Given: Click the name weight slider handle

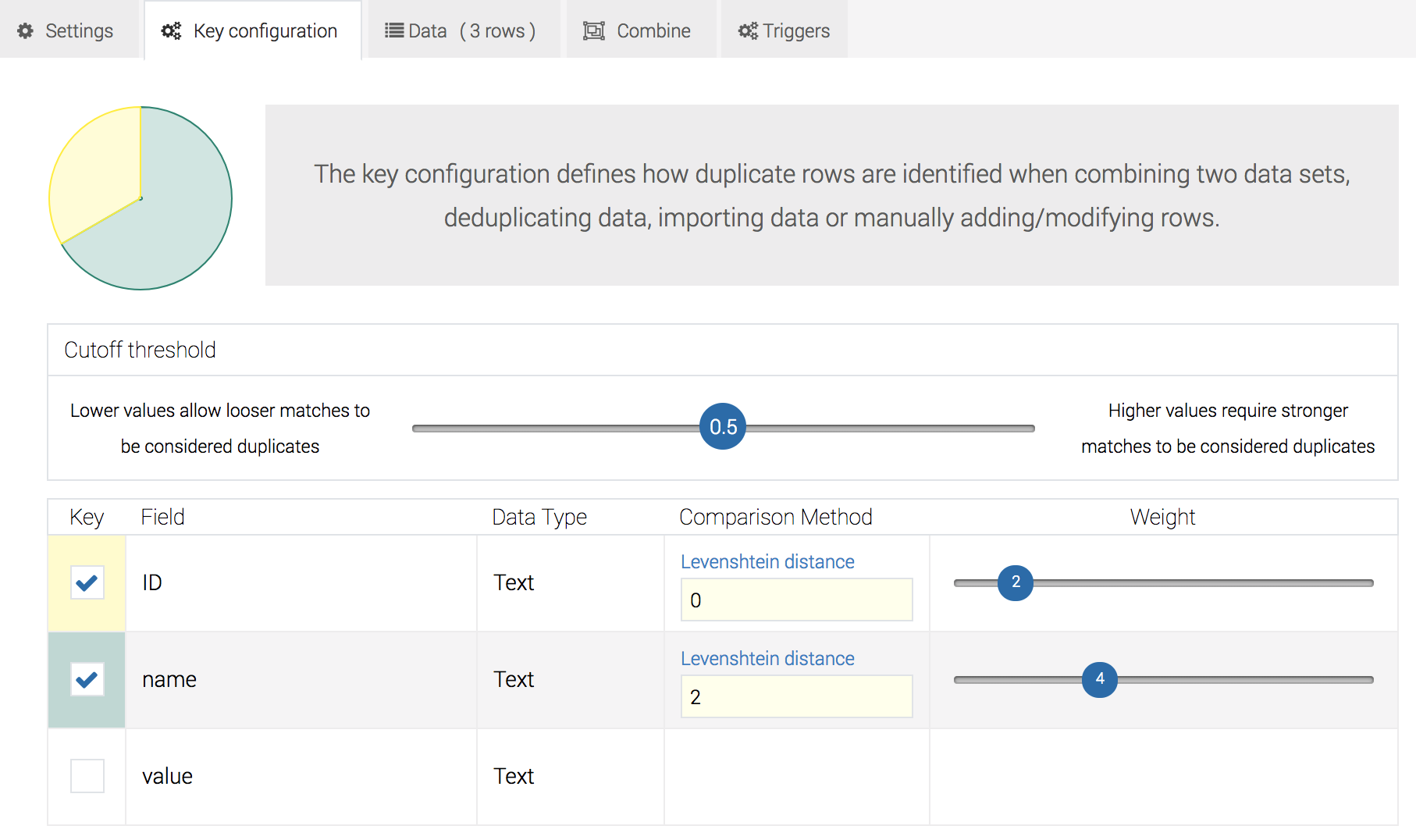Looking at the screenshot, I should pos(1100,679).
